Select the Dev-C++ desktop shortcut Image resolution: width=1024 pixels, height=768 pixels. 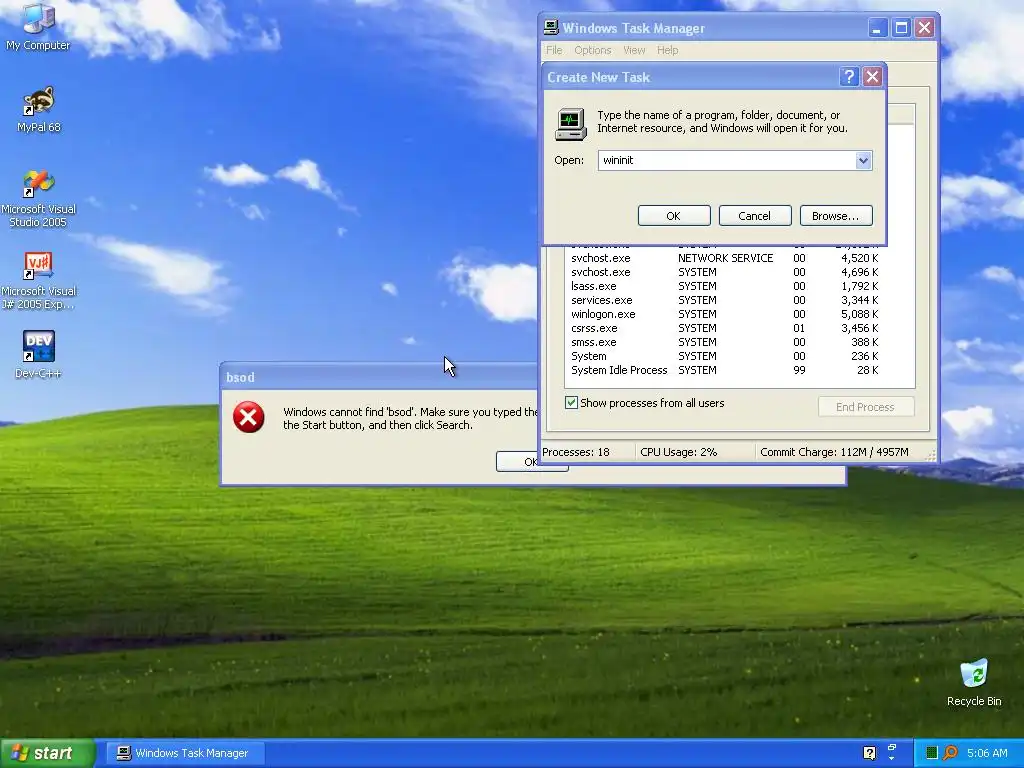[38, 355]
